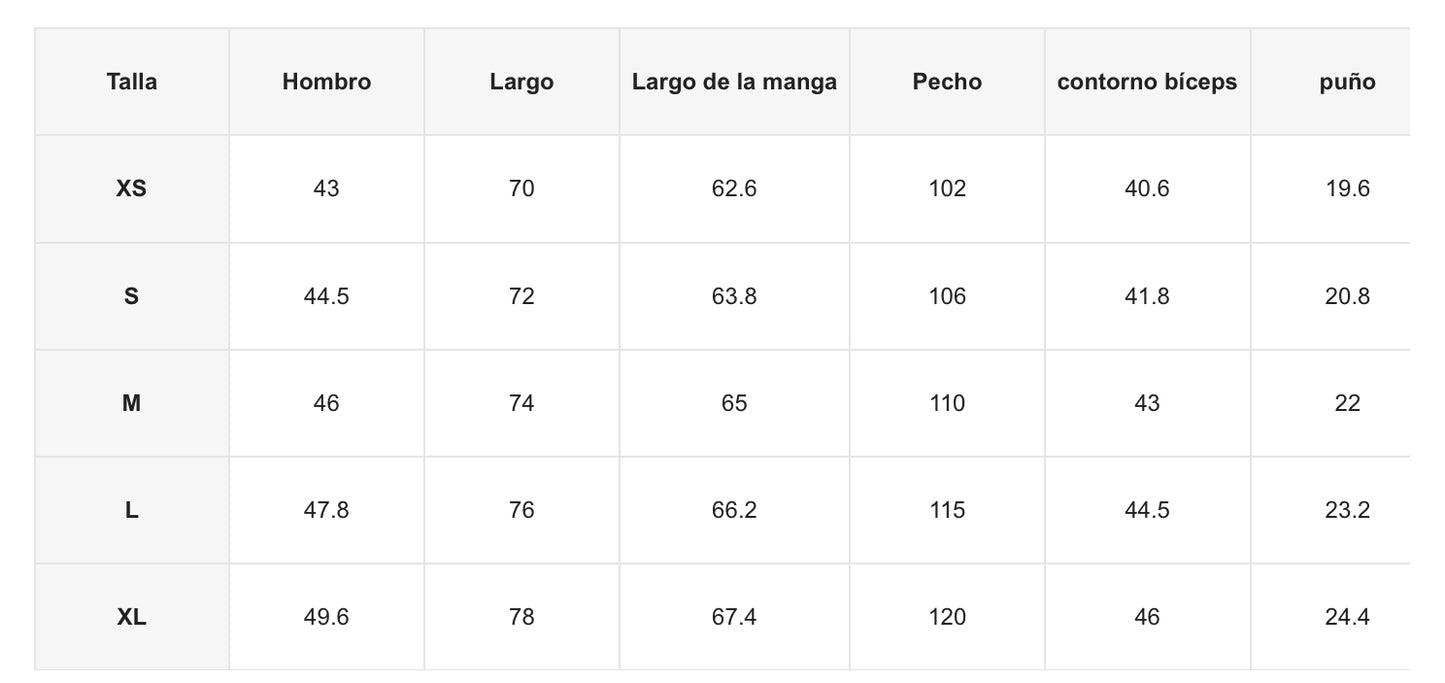This screenshot has height=683, width=1445.
Task: Select the XL sleeve length value 67.4
Action: click(x=734, y=617)
